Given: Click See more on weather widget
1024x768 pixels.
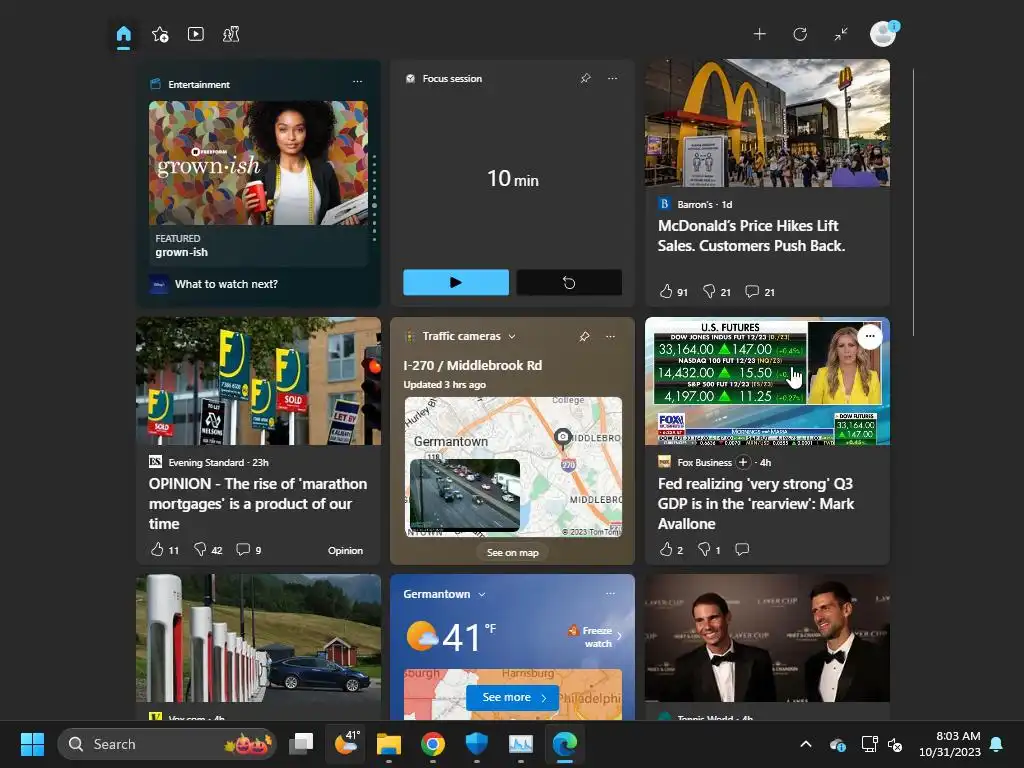Looking at the screenshot, I should click(513, 697).
